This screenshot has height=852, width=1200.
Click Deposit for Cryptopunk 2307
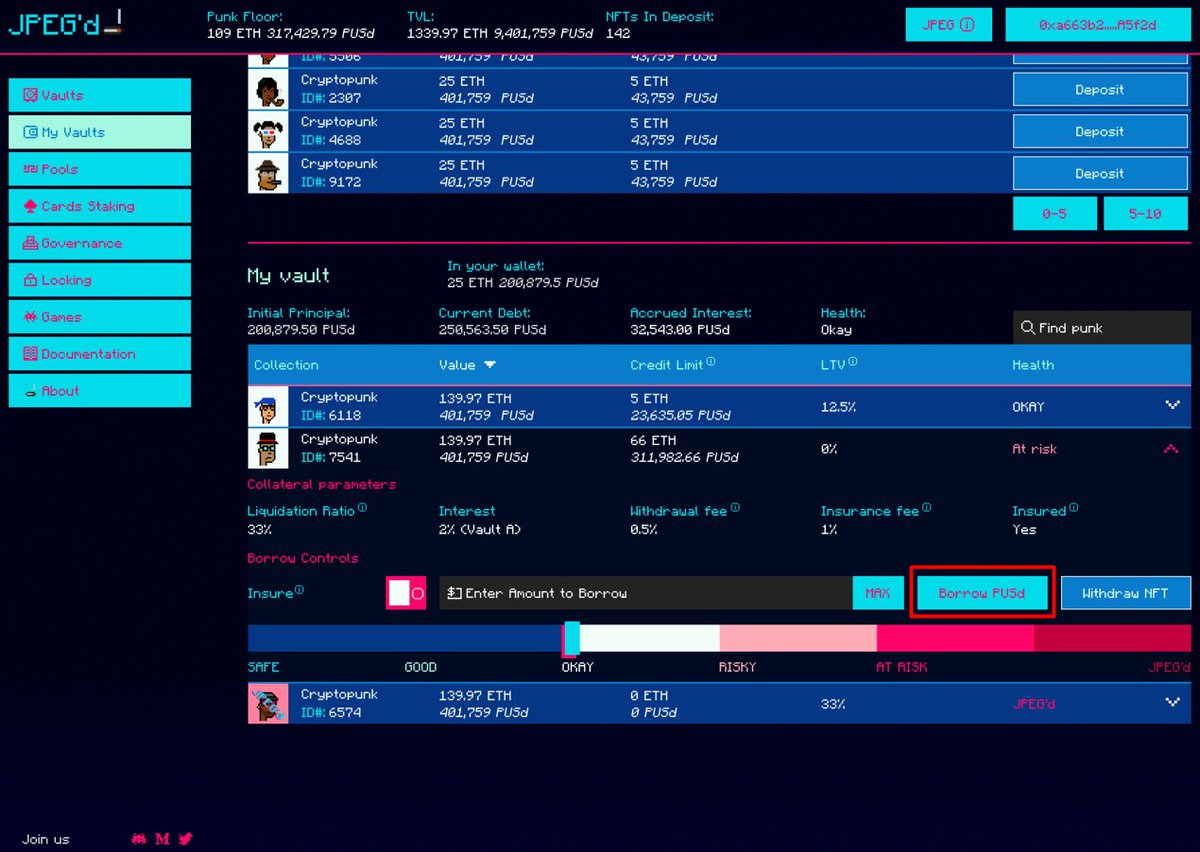pyautogui.click(x=1100, y=90)
